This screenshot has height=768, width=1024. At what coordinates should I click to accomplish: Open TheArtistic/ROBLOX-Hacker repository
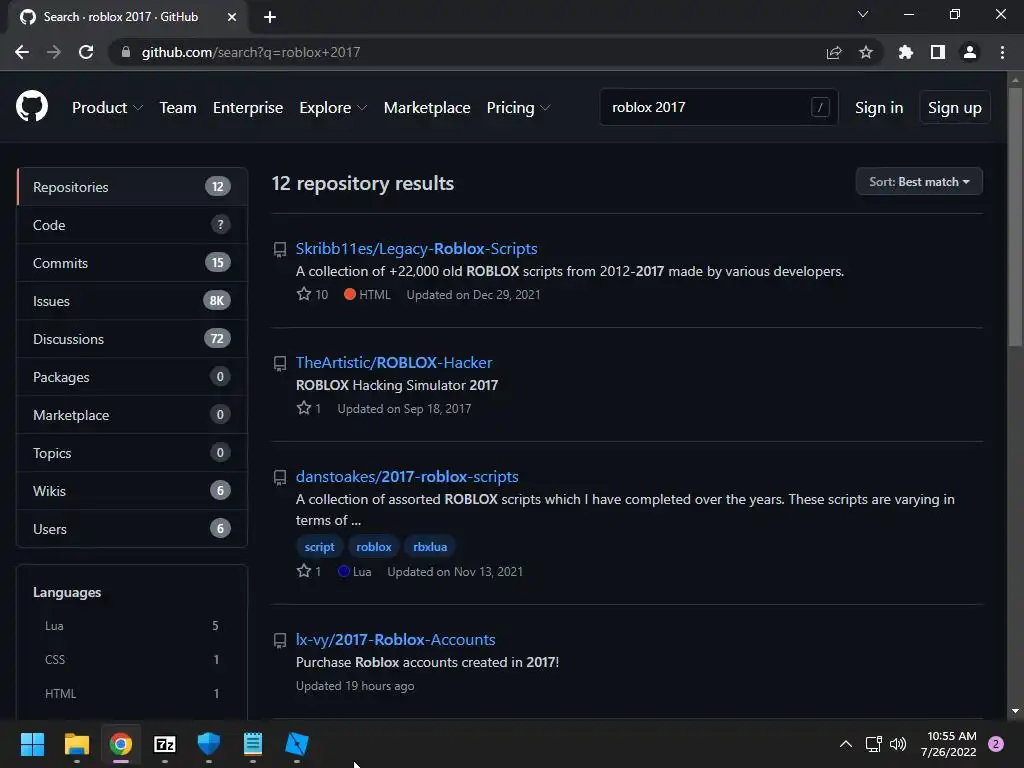pyautogui.click(x=394, y=362)
